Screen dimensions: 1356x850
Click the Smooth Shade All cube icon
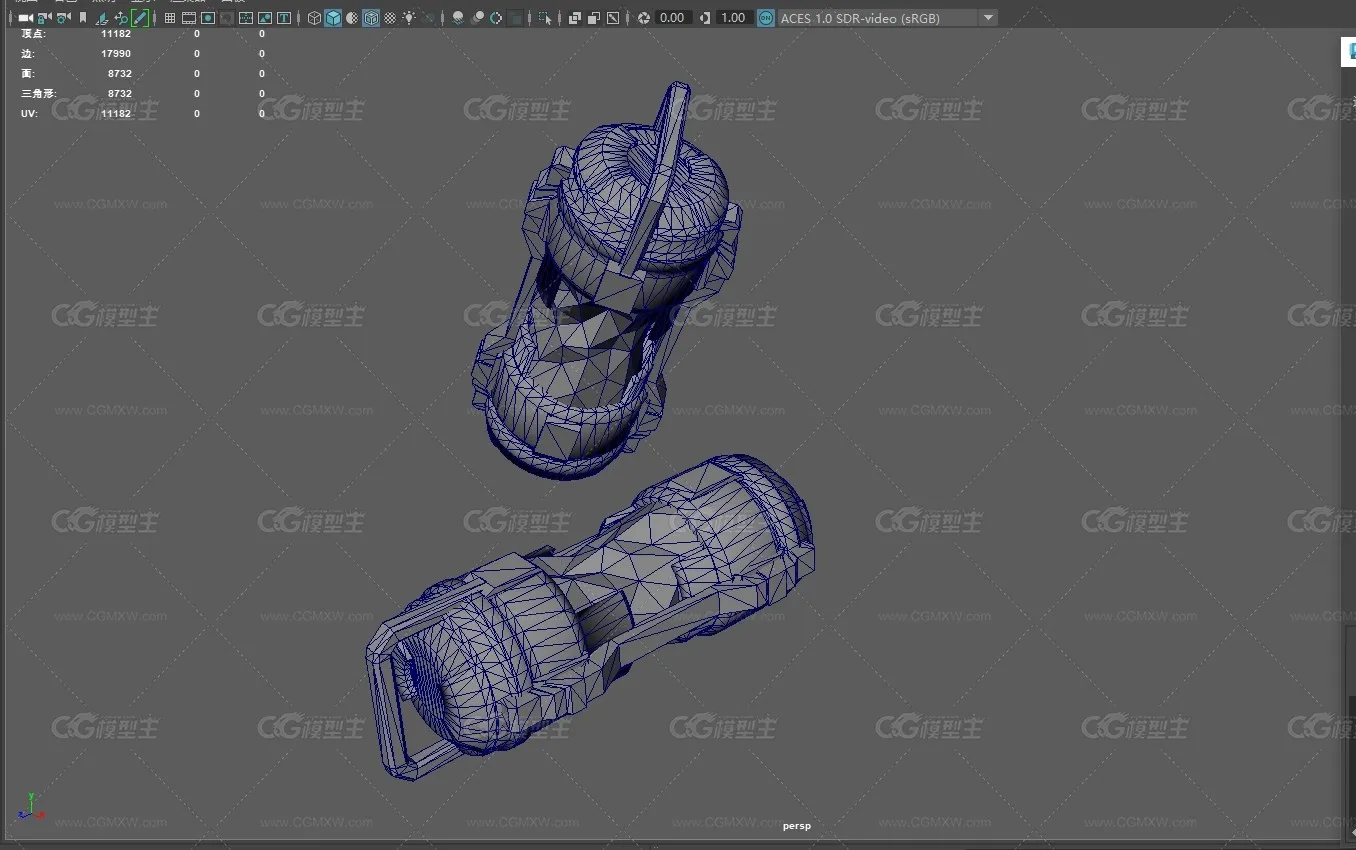click(332, 18)
